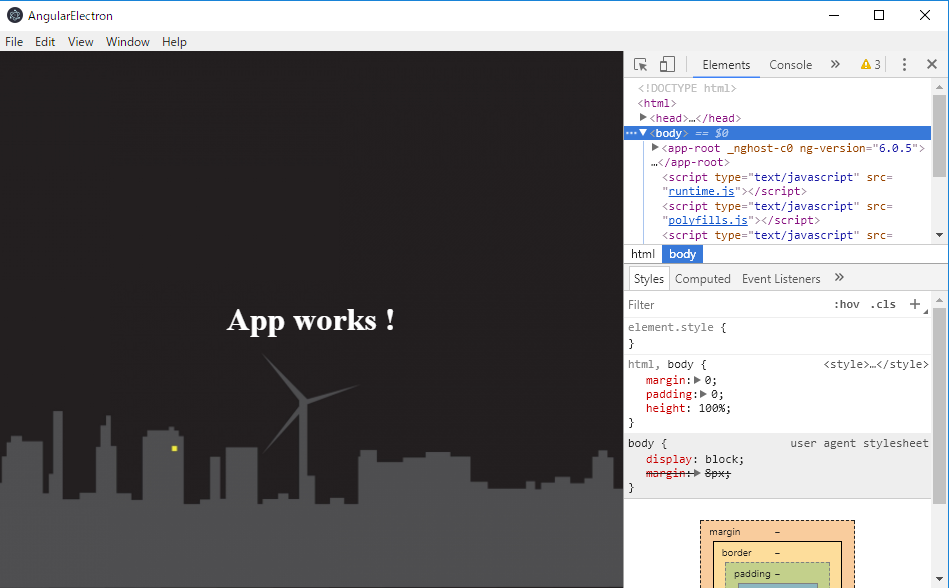Add a new style rule with plus icon
Image resolution: width=949 pixels, height=588 pixels.
(x=916, y=304)
